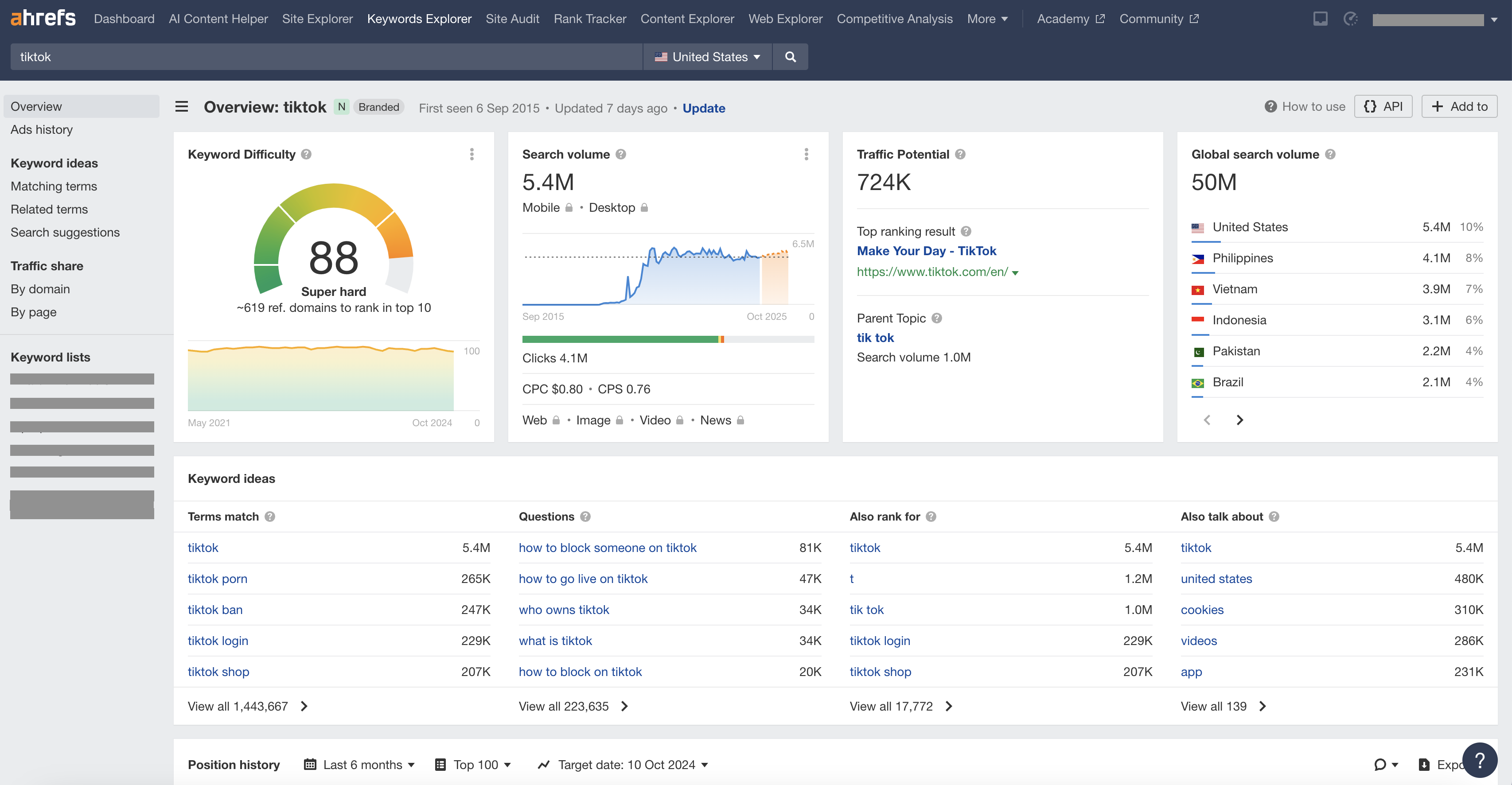The width and height of the screenshot is (1512, 785).
Task: Open Community external link
Action: [x=1159, y=19]
